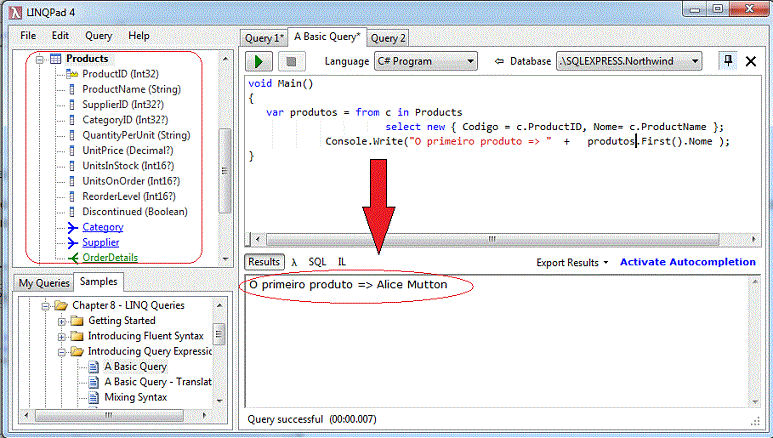
Task: Click the Category relation arrow icon
Action: point(72,227)
